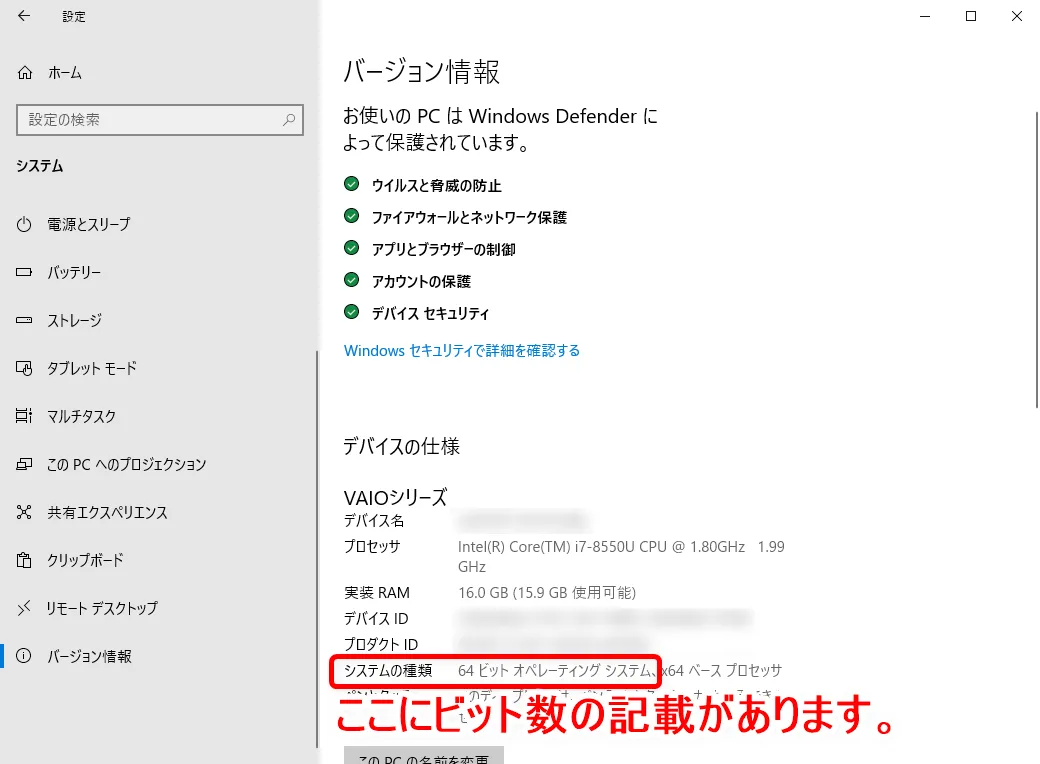The image size is (1040, 764).
Task: Click アプリとブラウザーの制御 text
Action: 443,249
